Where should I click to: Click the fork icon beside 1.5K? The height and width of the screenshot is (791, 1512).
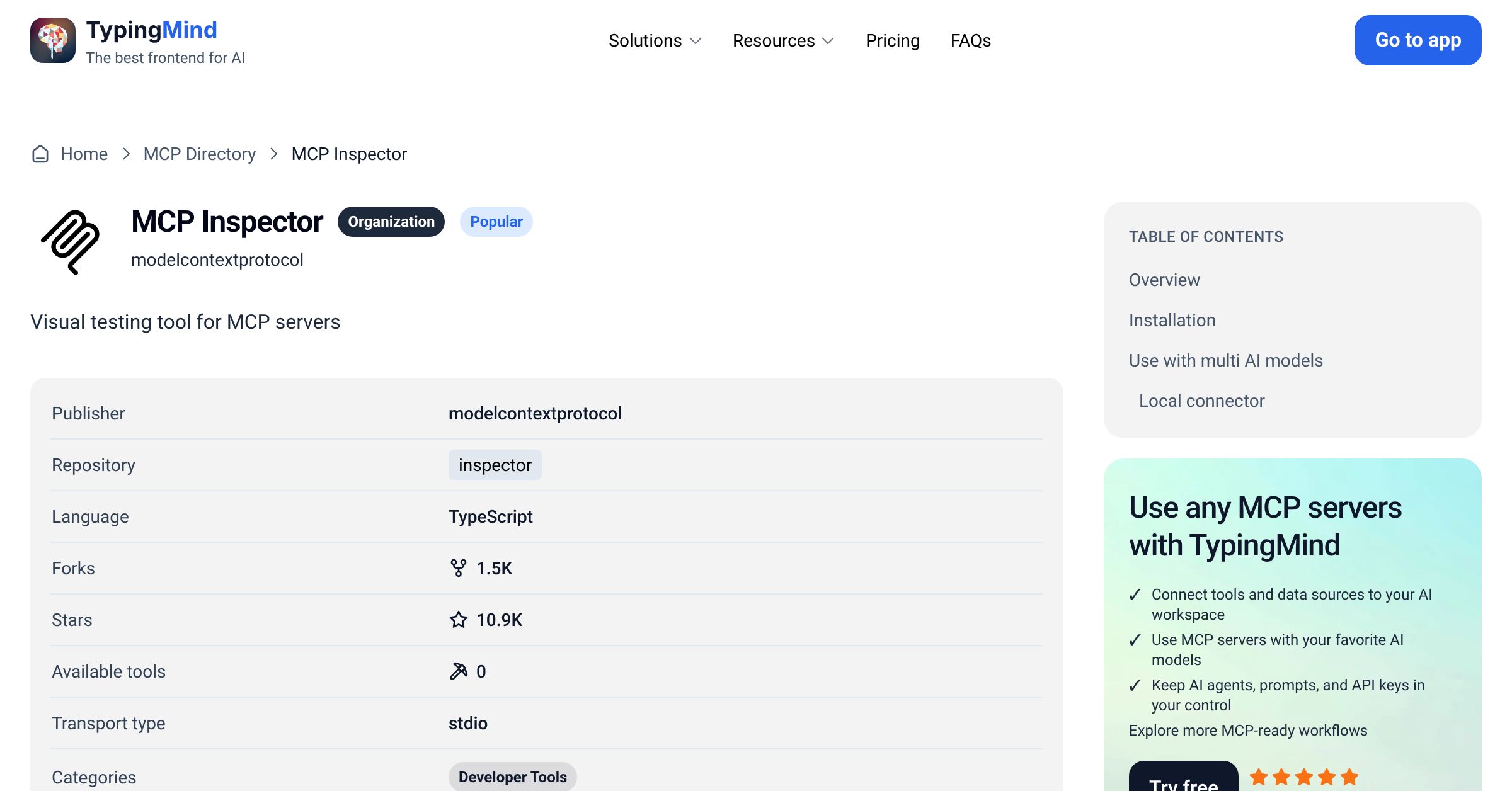[x=459, y=568]
